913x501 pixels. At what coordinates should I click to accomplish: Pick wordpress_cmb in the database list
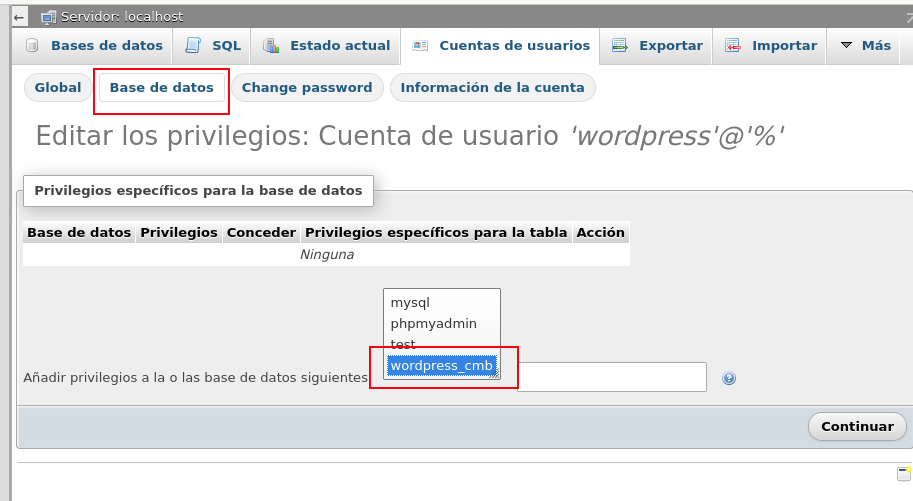coord(441,366)
